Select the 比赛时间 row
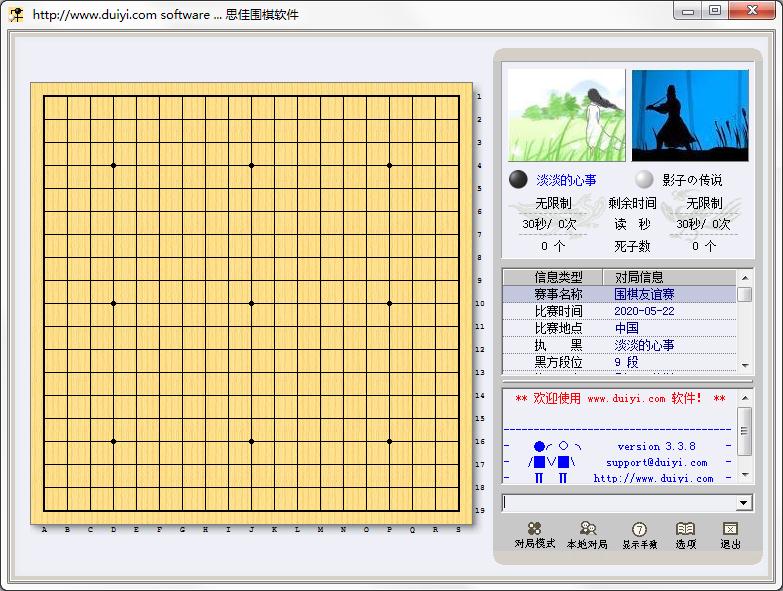The height and width of the screenshot is (591, 783). click(558, 311)
